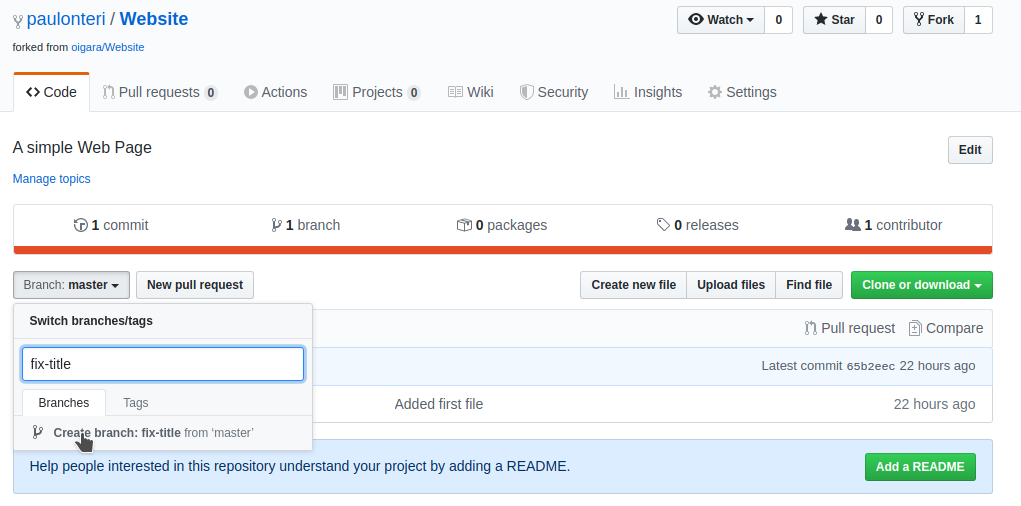Click the Add a README button
1021x506 pixels.
(x=919, y=467)
